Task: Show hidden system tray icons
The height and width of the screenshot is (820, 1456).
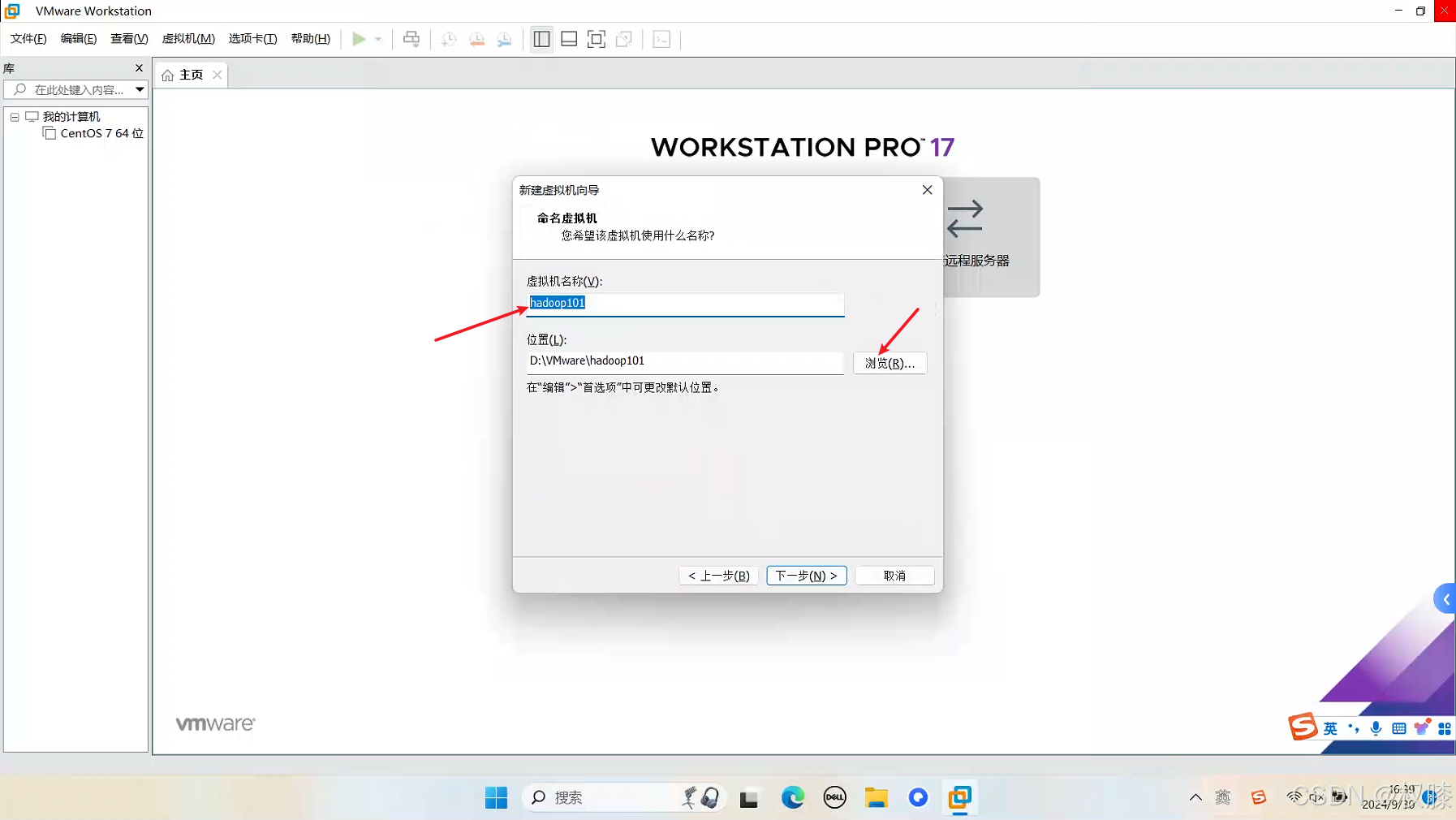Action: pyautogui.click(x=1195, y=798)
